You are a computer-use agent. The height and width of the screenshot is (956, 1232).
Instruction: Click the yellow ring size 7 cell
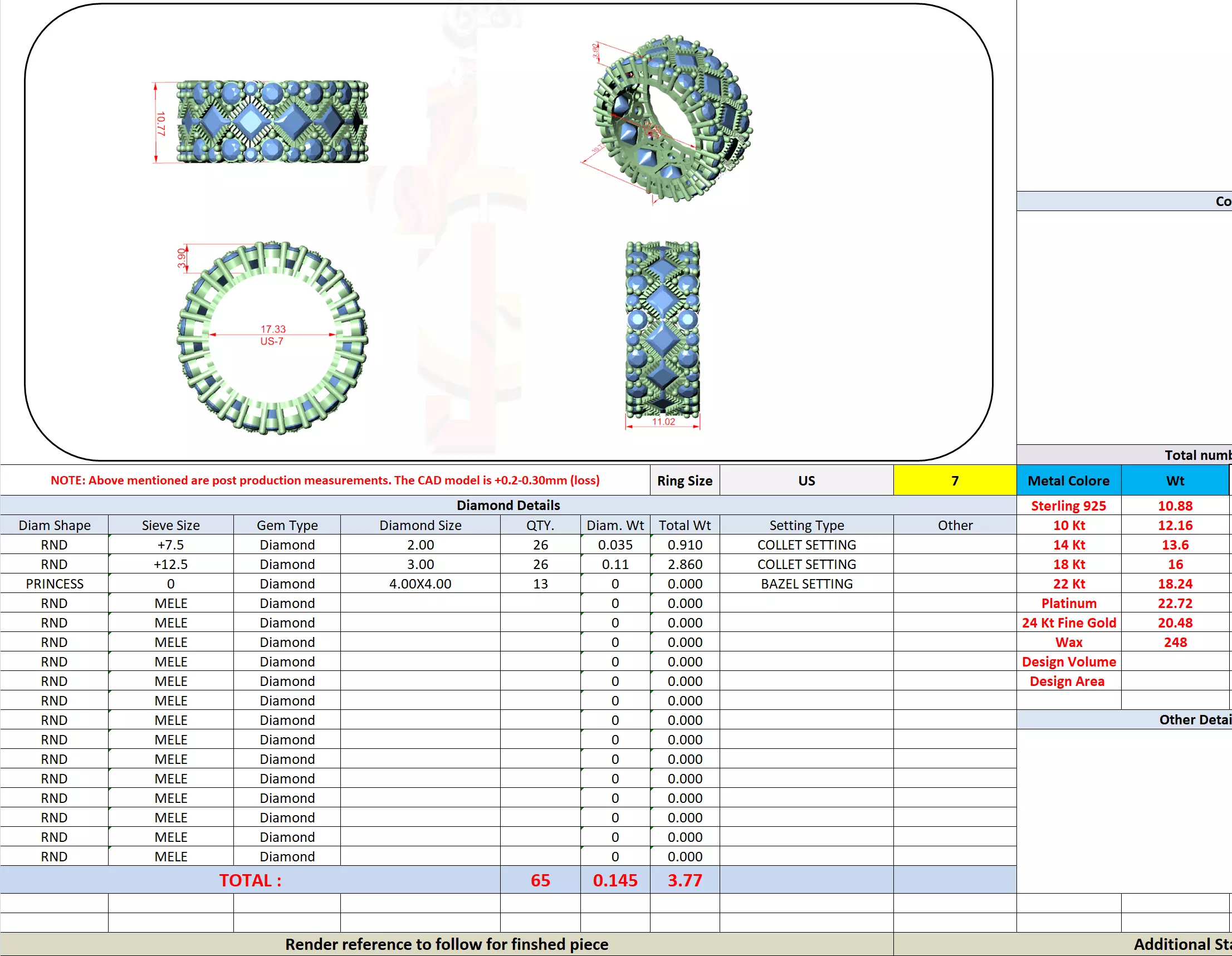coord(955,481)
